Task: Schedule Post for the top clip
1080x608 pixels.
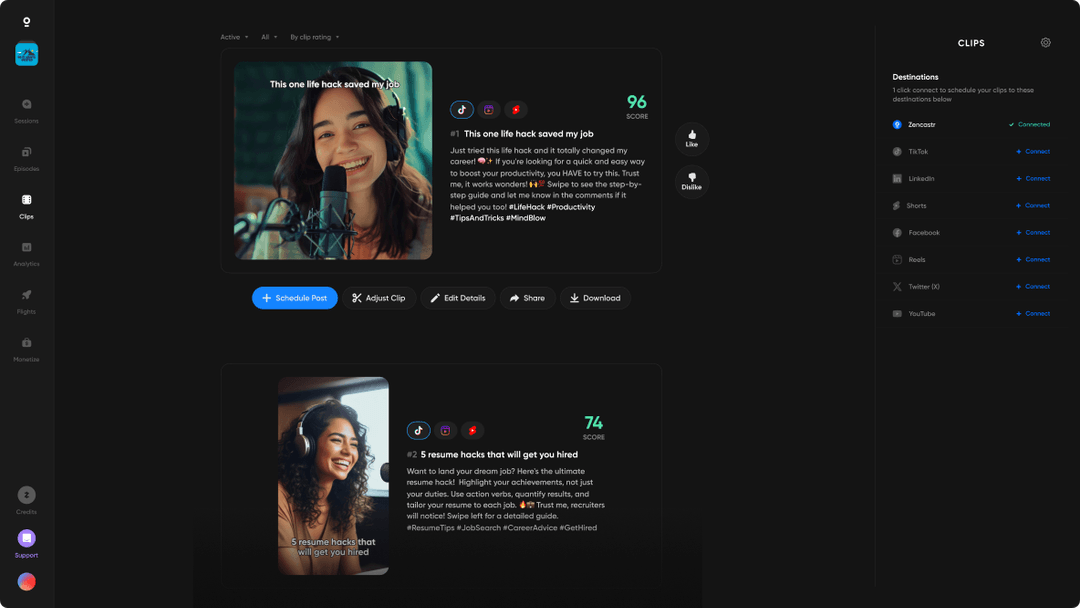Action: pyautogui.click(x=295, y=298)
